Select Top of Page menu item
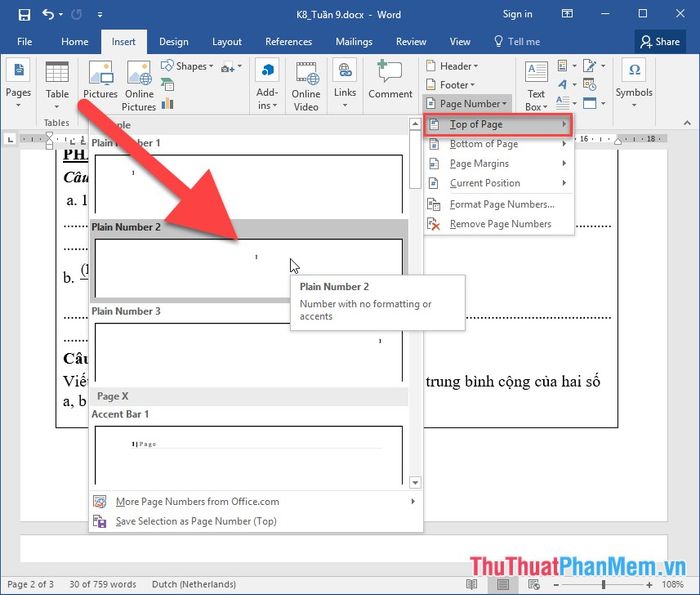This screenshot has width=700, height=595. (498, 125)
